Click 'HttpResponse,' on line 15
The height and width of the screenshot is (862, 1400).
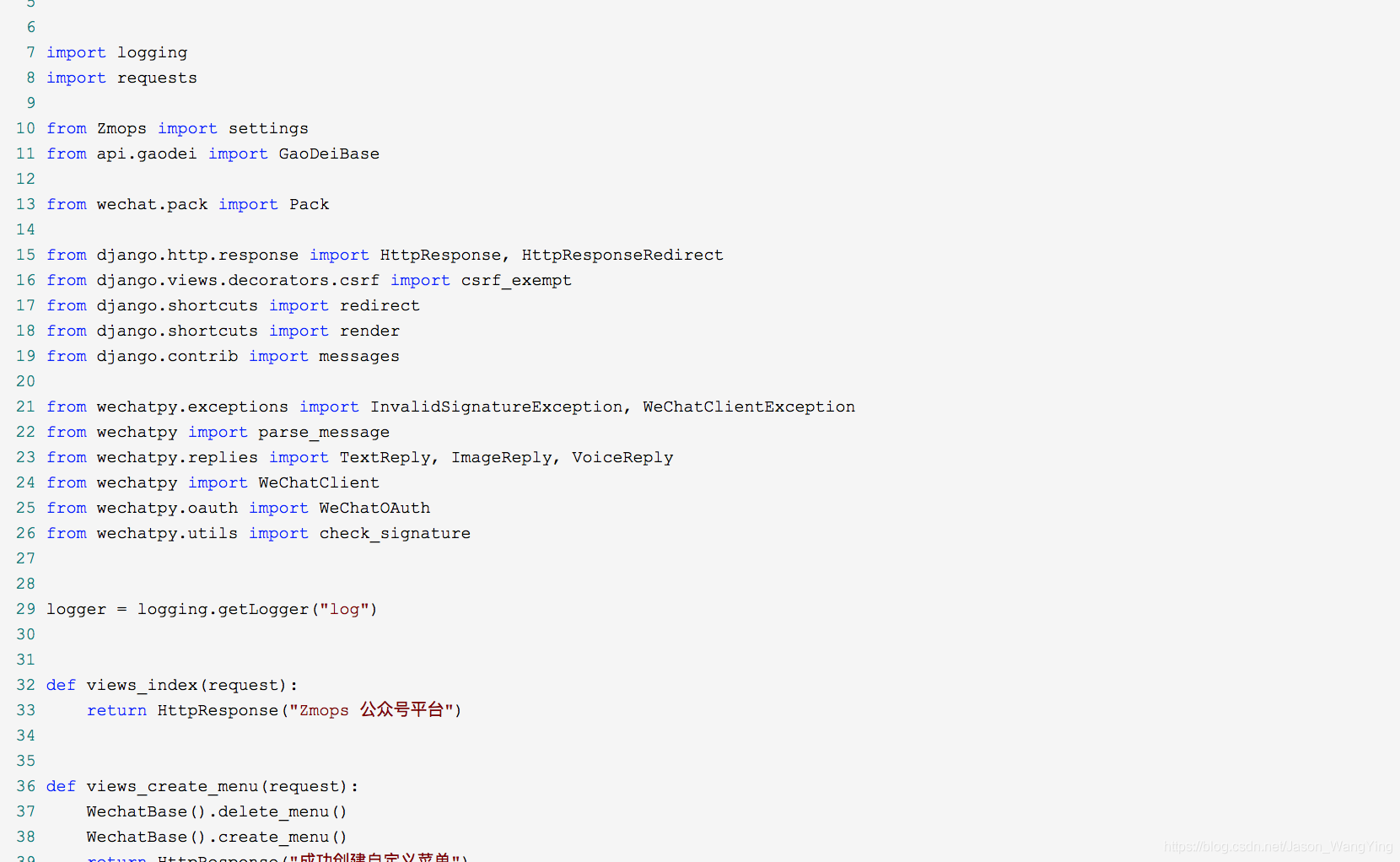tap(444, 255)
